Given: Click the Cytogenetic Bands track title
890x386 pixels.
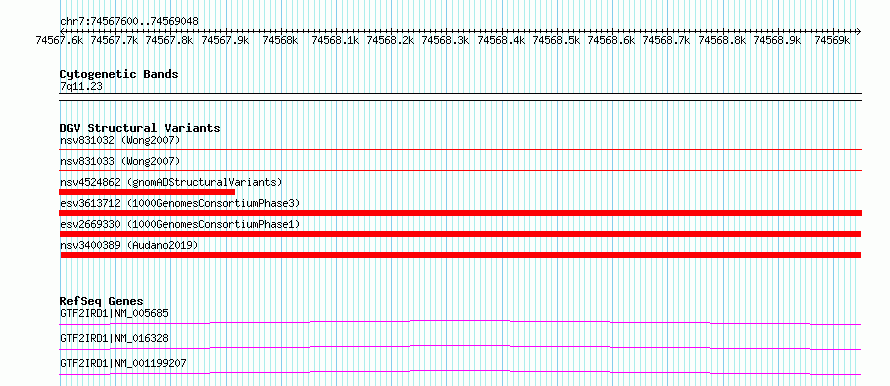Looking at the screenshot, I should click(x=119, y=74).
